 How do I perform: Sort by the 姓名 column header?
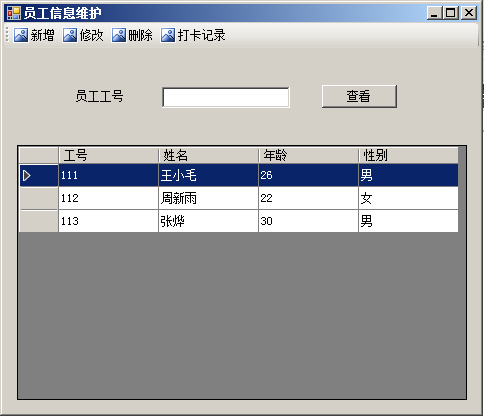tap(208, 155)
